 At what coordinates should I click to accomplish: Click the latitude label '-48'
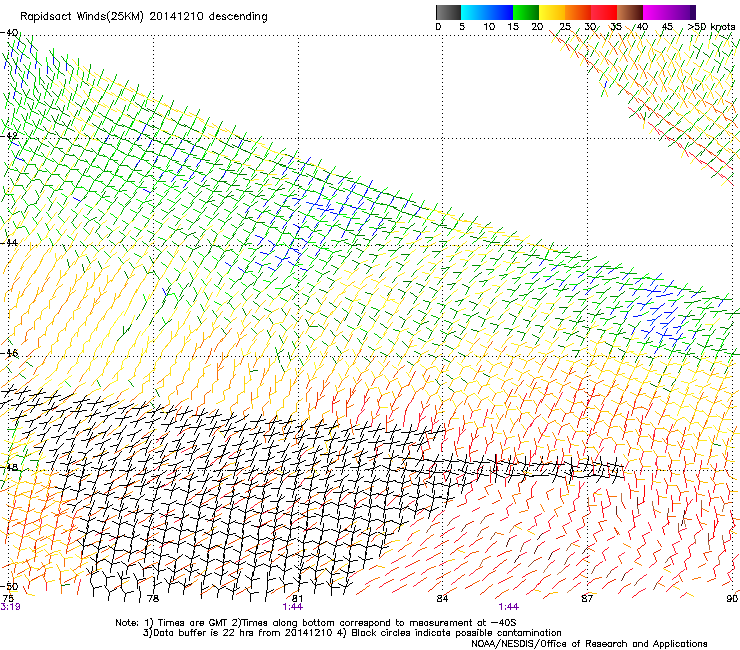pyautogui.click(x=9, y=467)
